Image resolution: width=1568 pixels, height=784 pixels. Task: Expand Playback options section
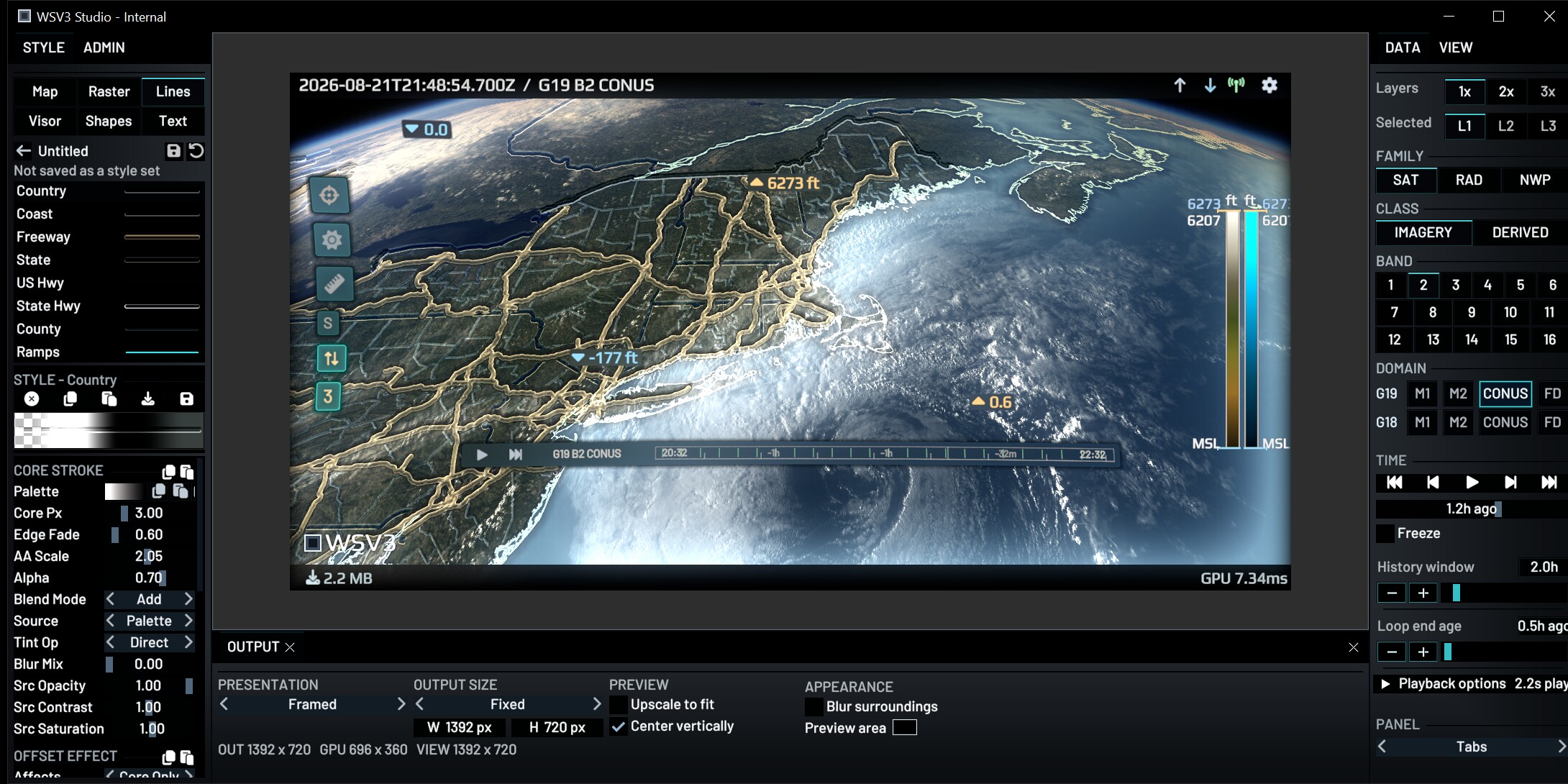tap(1385, 684)
